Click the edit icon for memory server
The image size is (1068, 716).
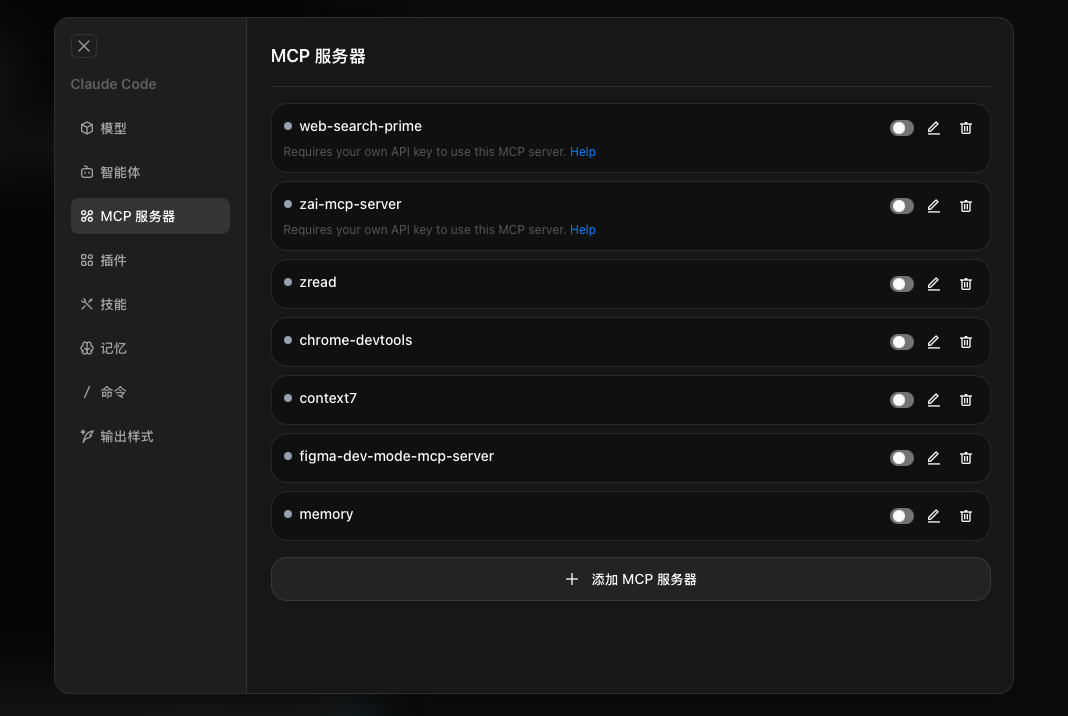[x=933, y=516]
